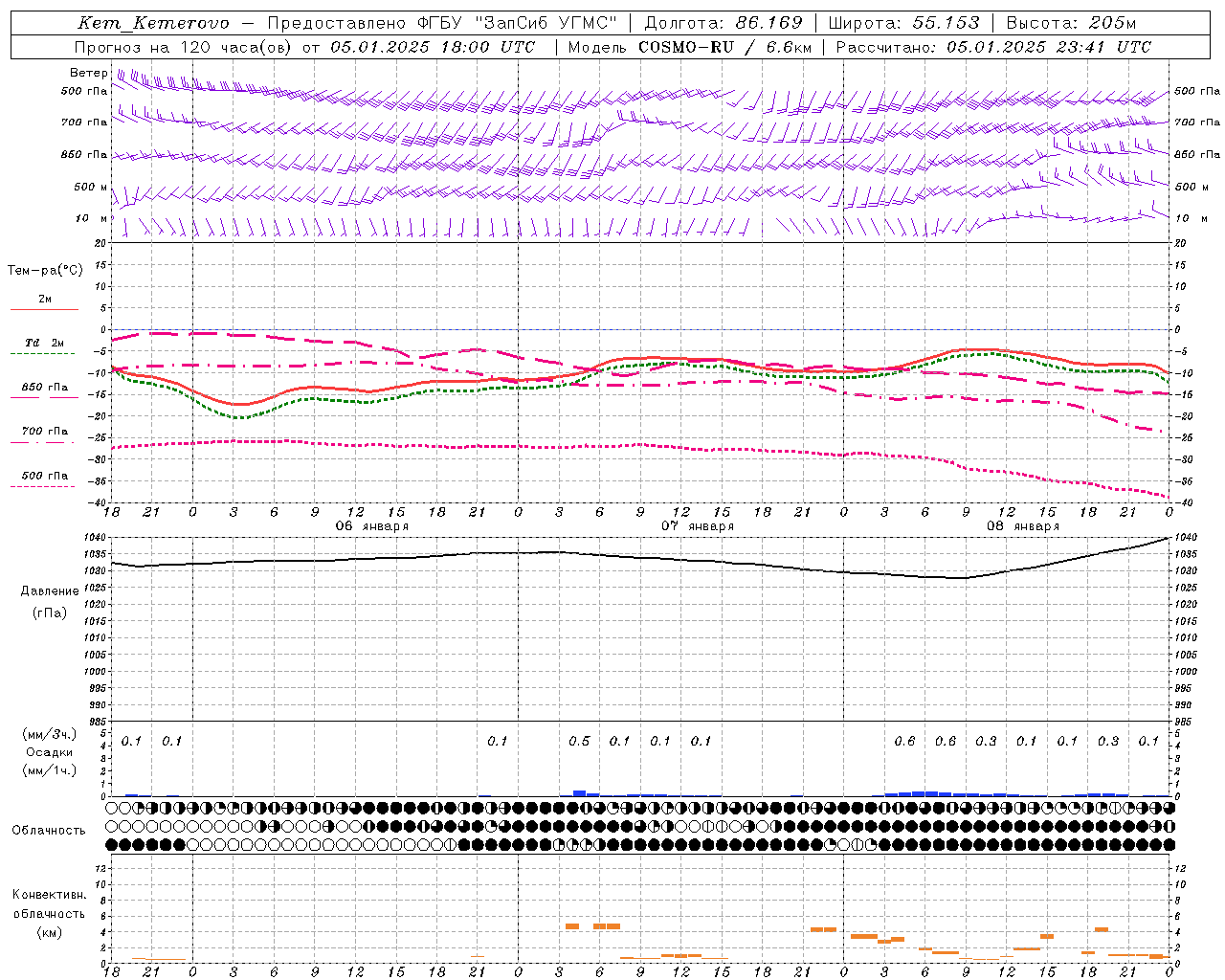
Task: Click the 07 января date label
Action: tap(698, 526)
